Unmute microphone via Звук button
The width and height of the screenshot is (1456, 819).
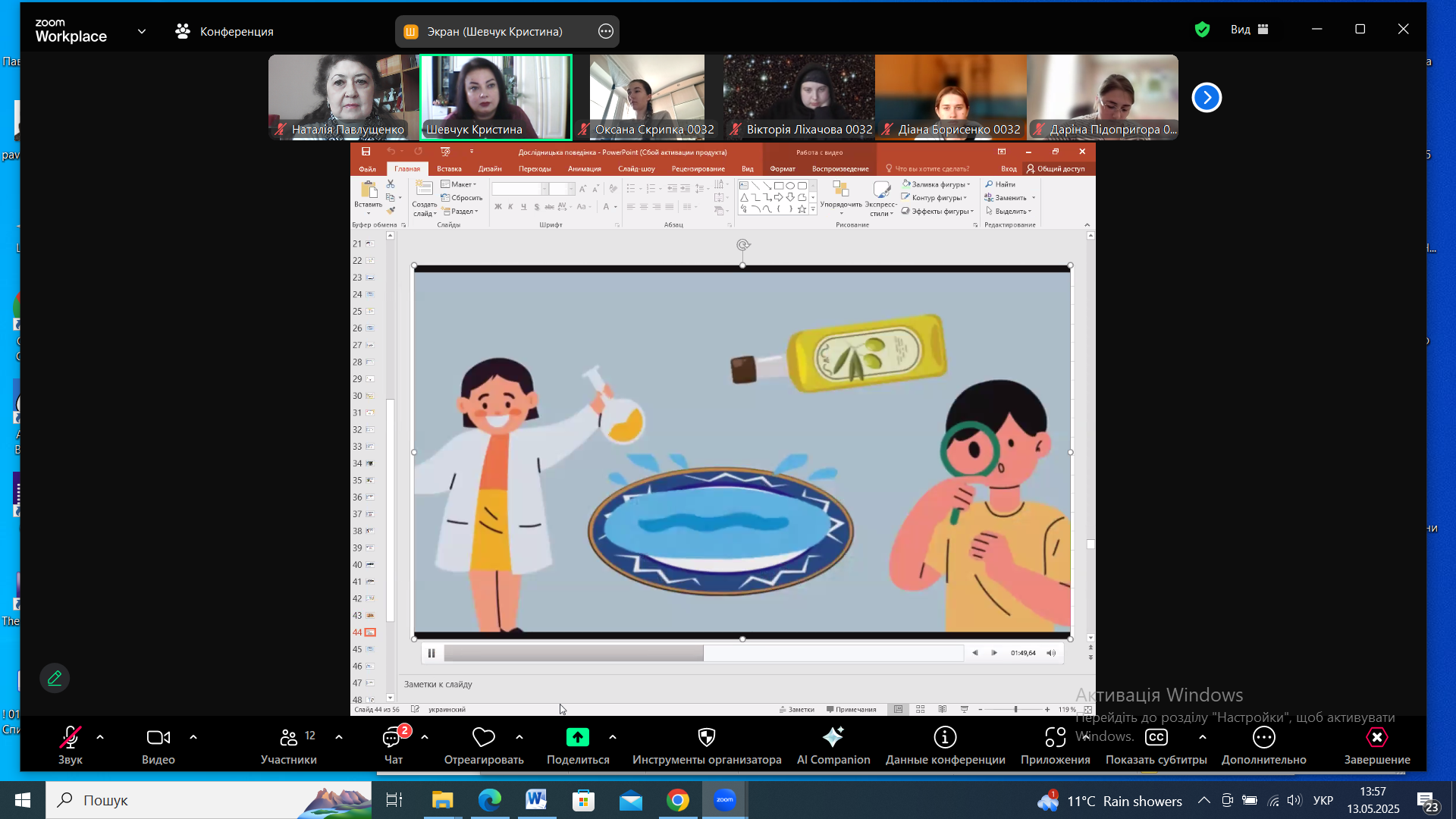click(x=70, y=745)
